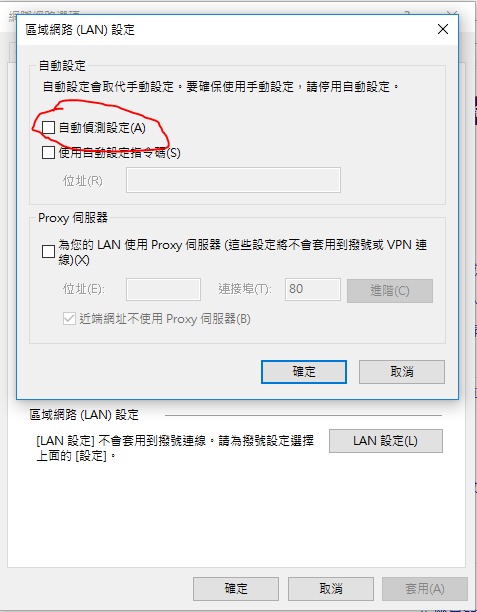Click the 近端網址不使用 Proxy 伺服器(B) label
The image size is (477, 612).
165,319
